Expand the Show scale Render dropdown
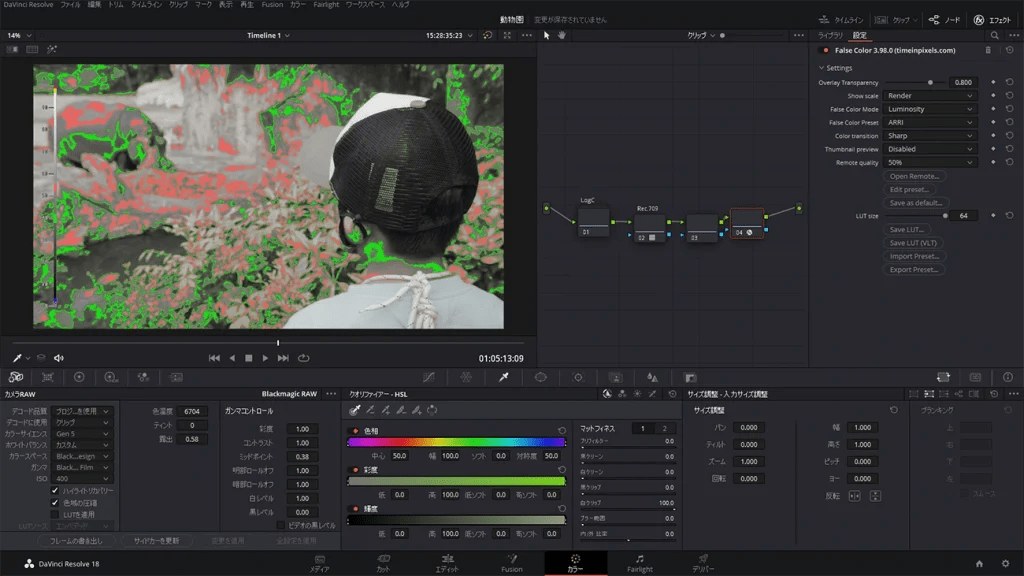This screenshot has height=576, width=1024. pos(928,96)
